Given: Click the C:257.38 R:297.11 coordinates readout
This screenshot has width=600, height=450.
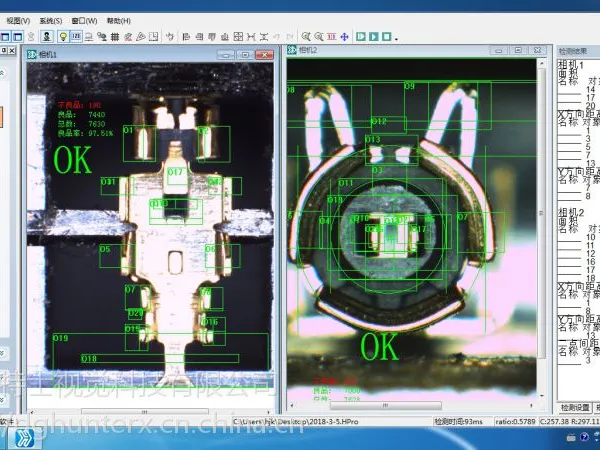Looking at the screenshot, I should point(569,421).
